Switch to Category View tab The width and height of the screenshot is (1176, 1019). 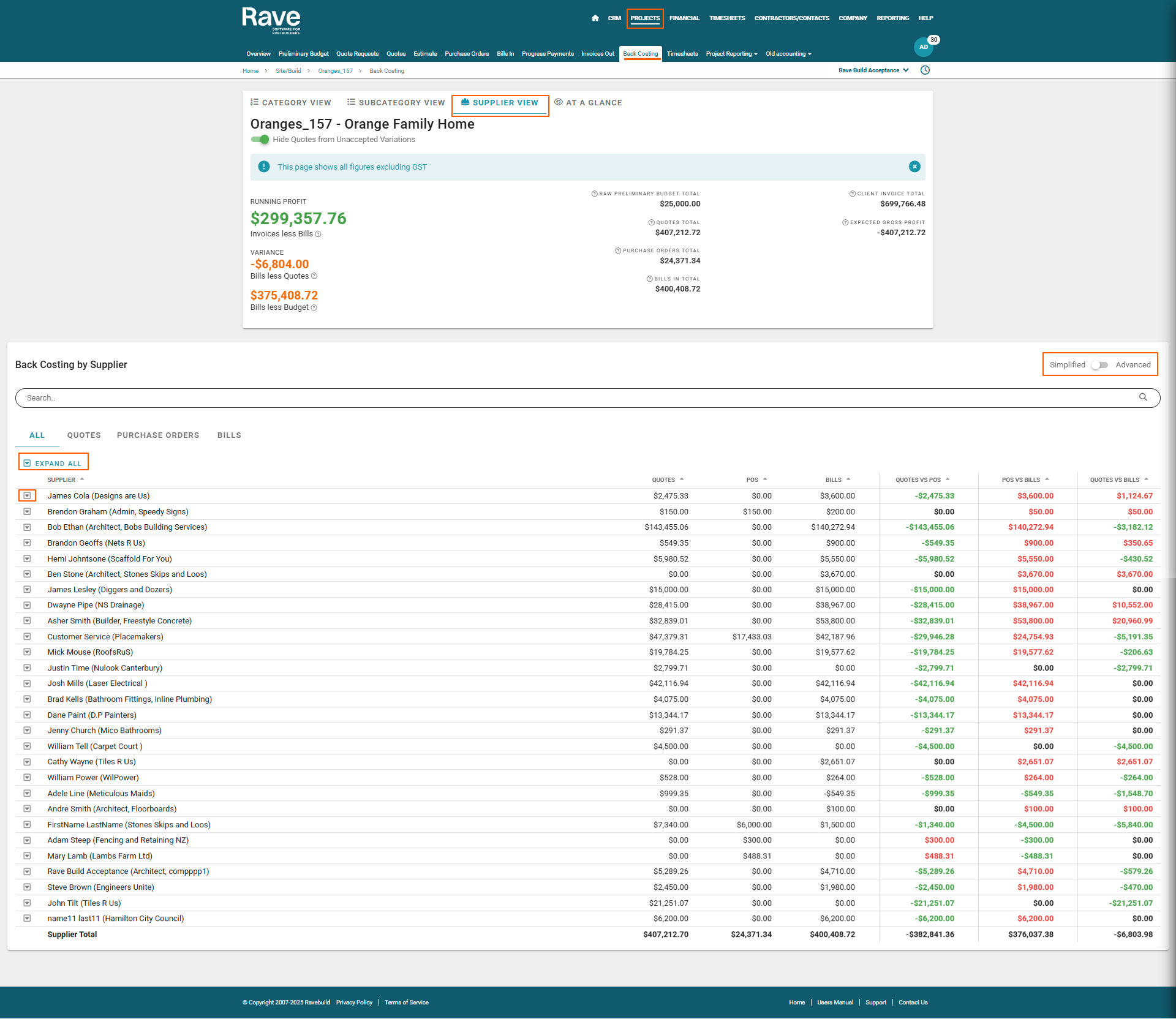point(291,102)
